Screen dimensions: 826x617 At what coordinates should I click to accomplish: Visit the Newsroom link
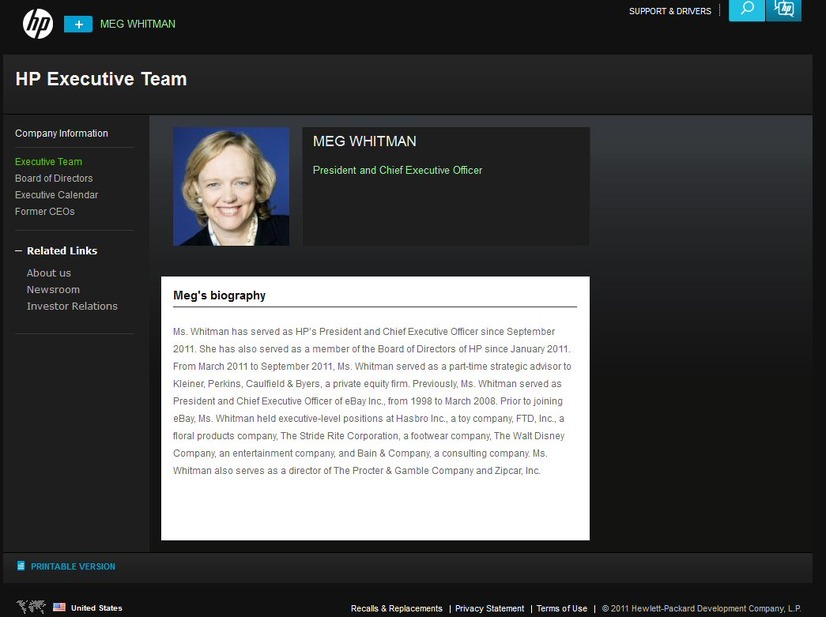point(53,289)
